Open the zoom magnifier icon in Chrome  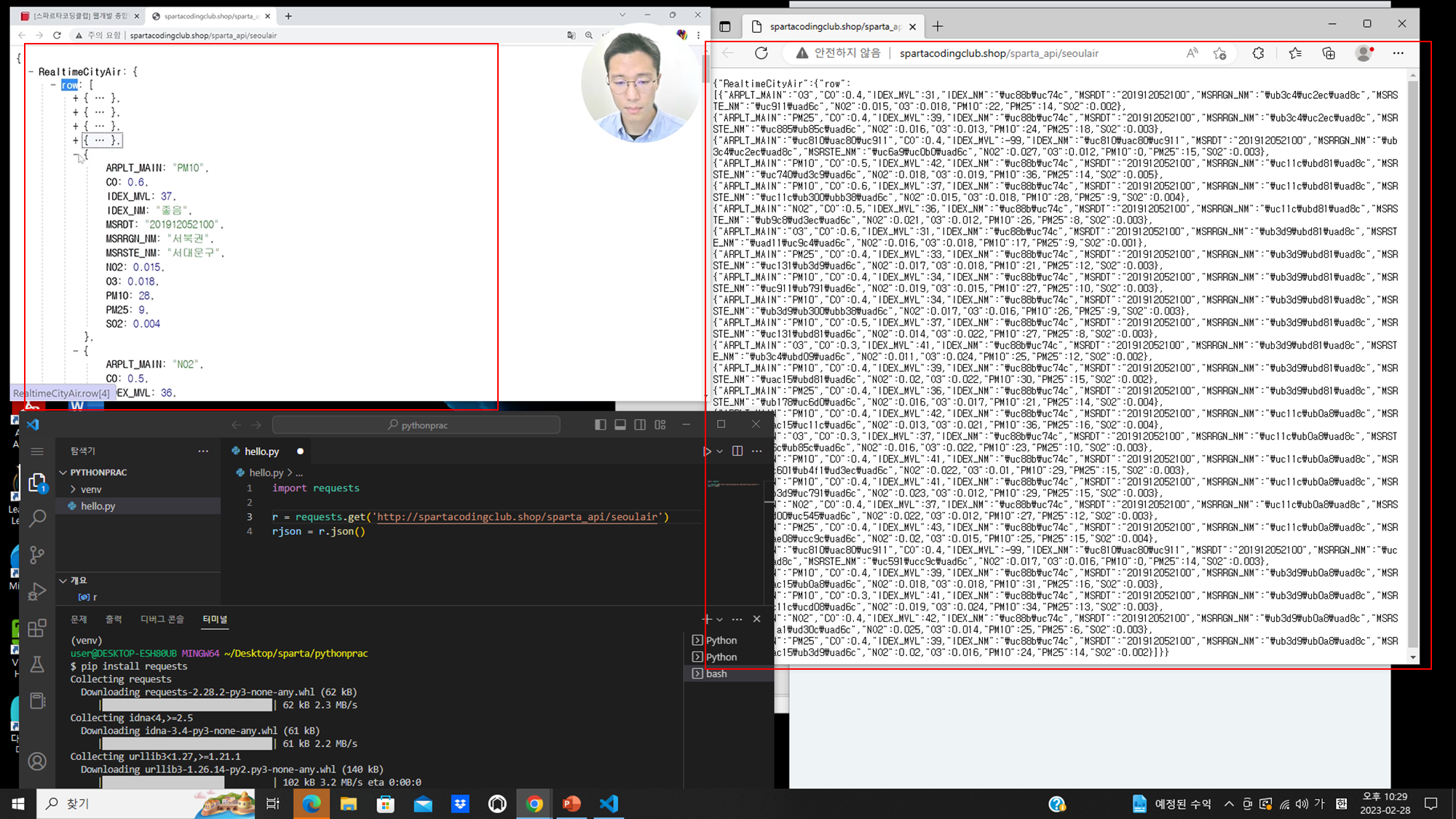coord(589,35)
